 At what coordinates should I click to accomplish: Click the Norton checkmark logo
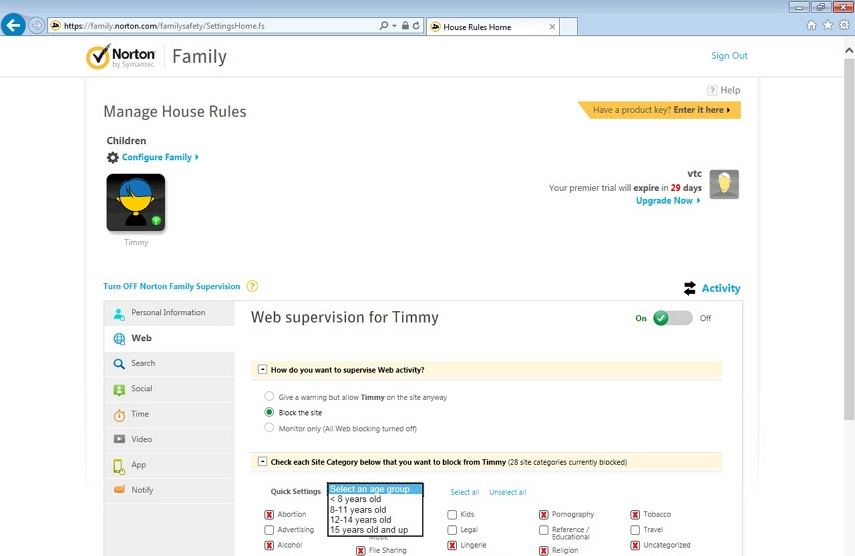[x=98, y=57]
